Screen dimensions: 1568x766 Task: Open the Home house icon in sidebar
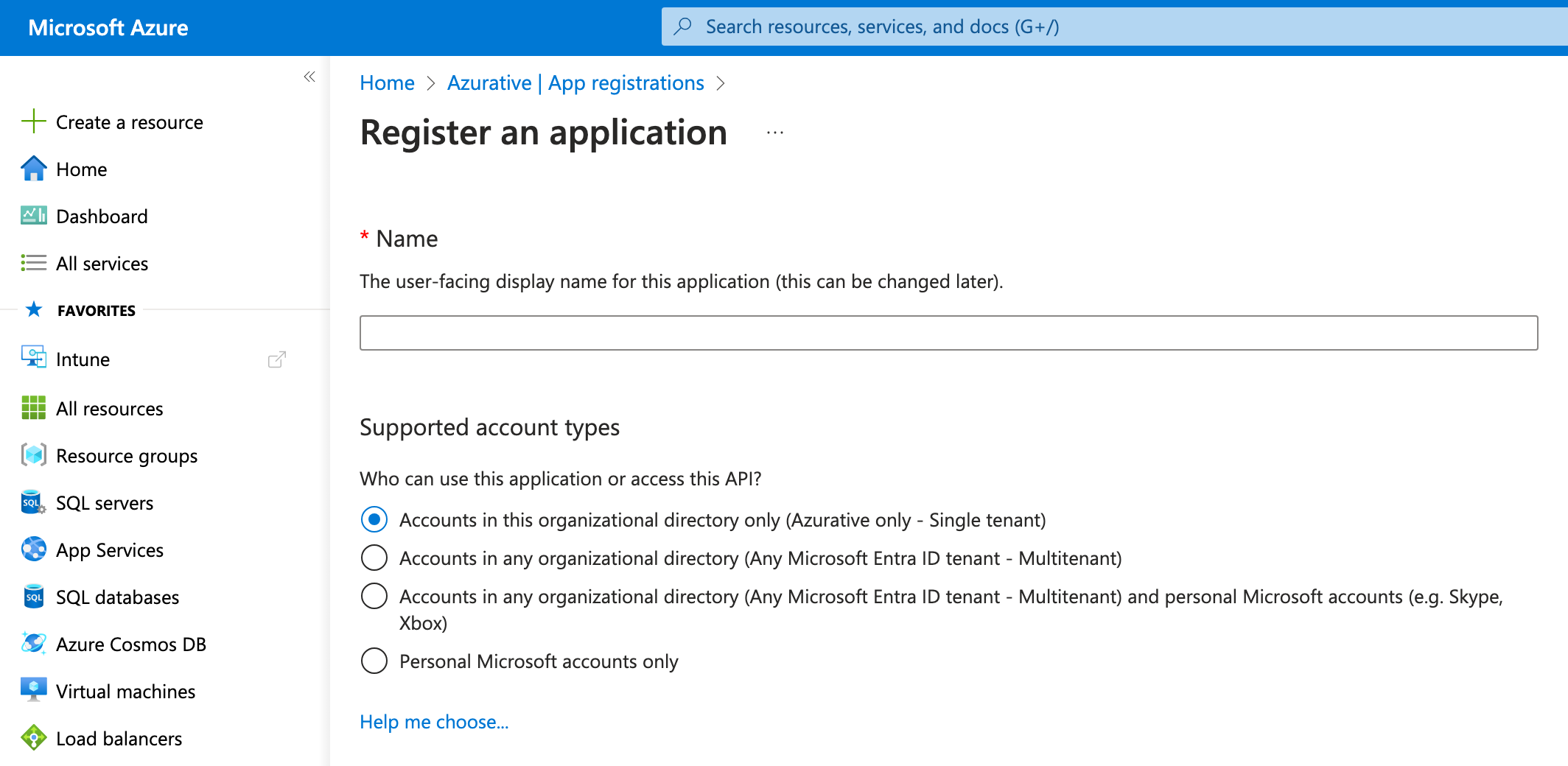34,169
